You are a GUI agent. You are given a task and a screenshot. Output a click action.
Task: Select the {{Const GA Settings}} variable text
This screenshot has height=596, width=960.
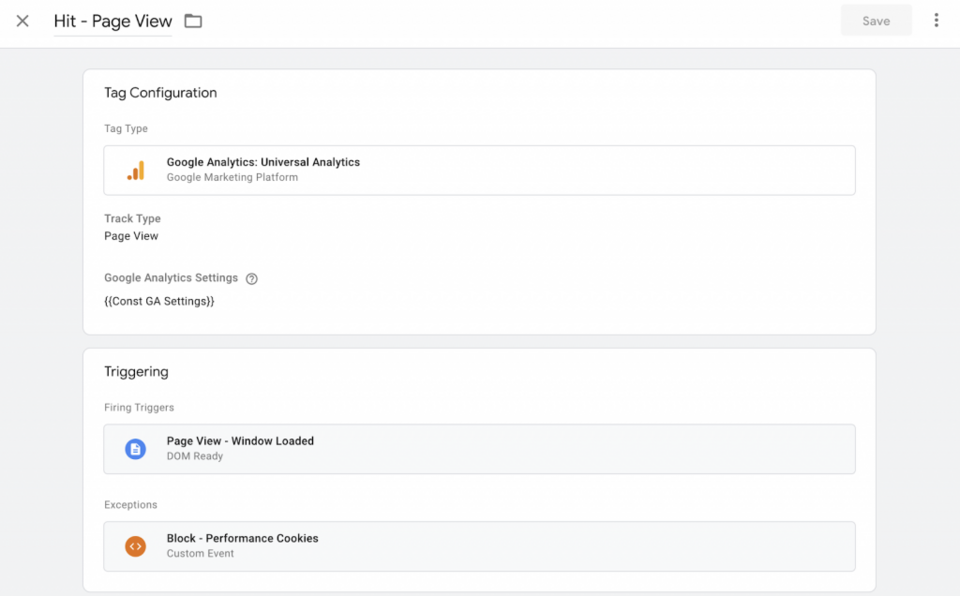tap(159, 301)
